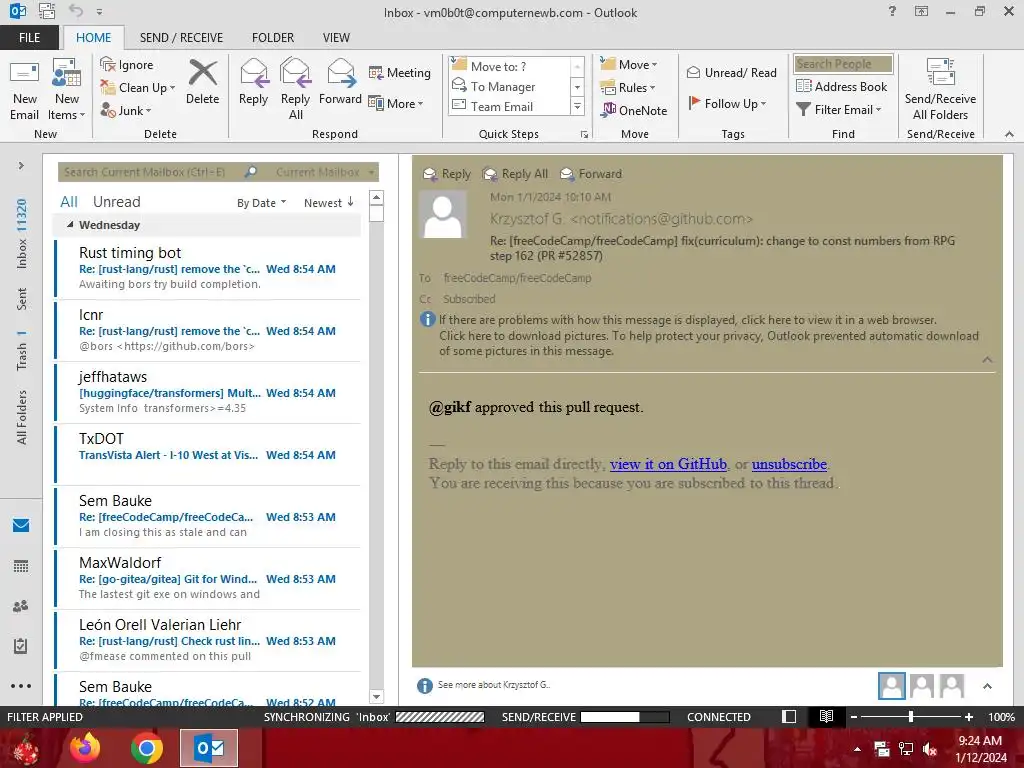Expand the Quick Steps gallery
The image size is (1024, 768).
click(x=577, y=106)
